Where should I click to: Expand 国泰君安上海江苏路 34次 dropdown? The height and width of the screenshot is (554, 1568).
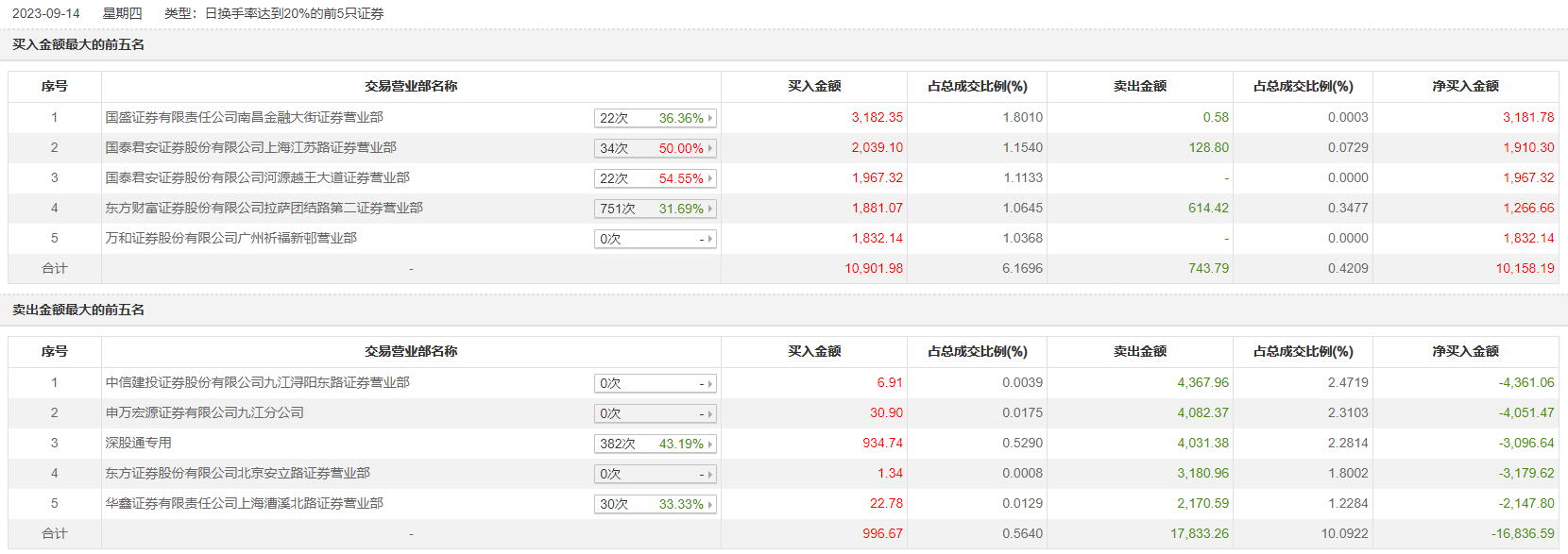pos(655,148)
